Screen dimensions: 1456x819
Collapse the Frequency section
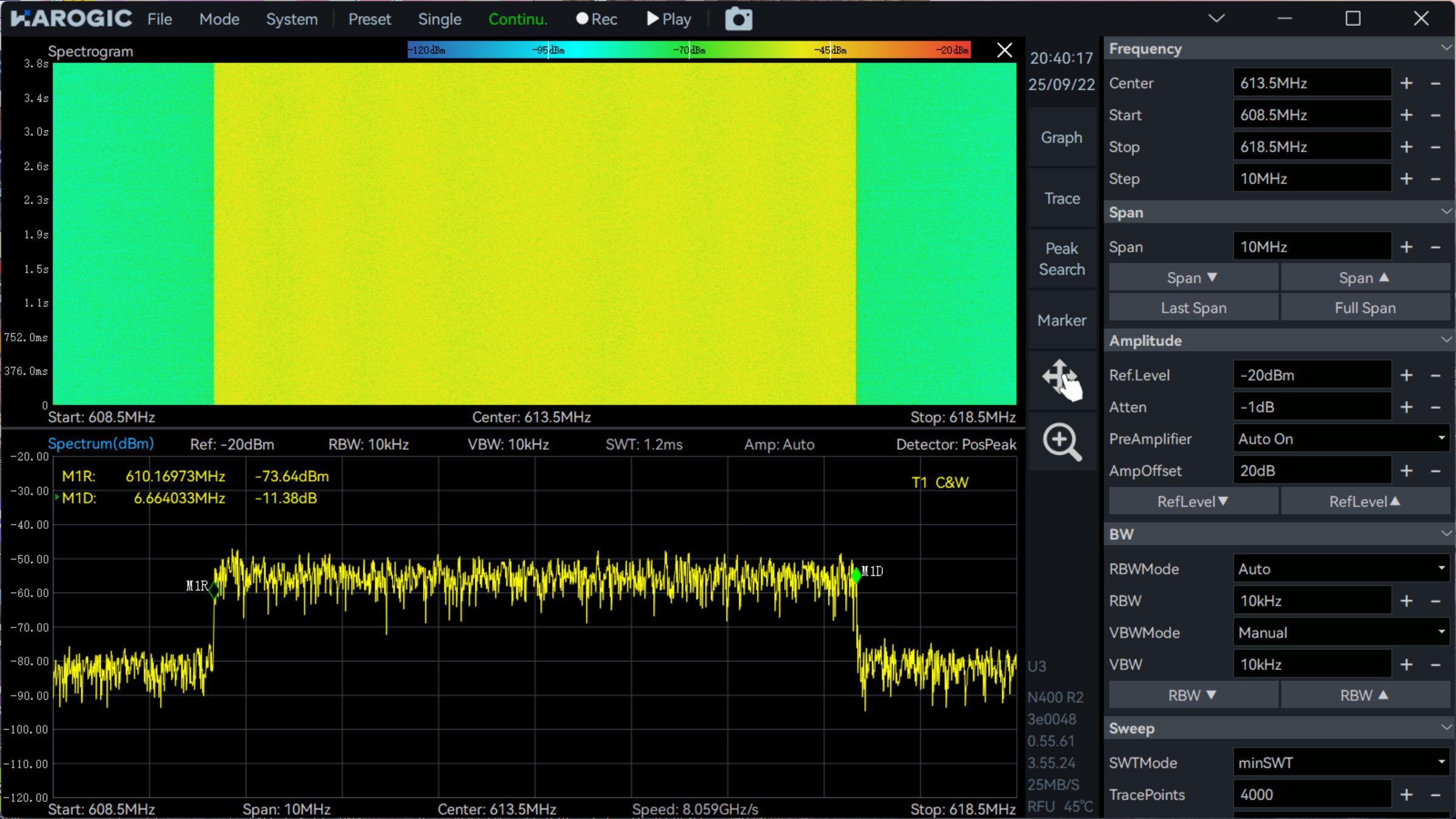pyautogui.click(x=1446, y=48)
